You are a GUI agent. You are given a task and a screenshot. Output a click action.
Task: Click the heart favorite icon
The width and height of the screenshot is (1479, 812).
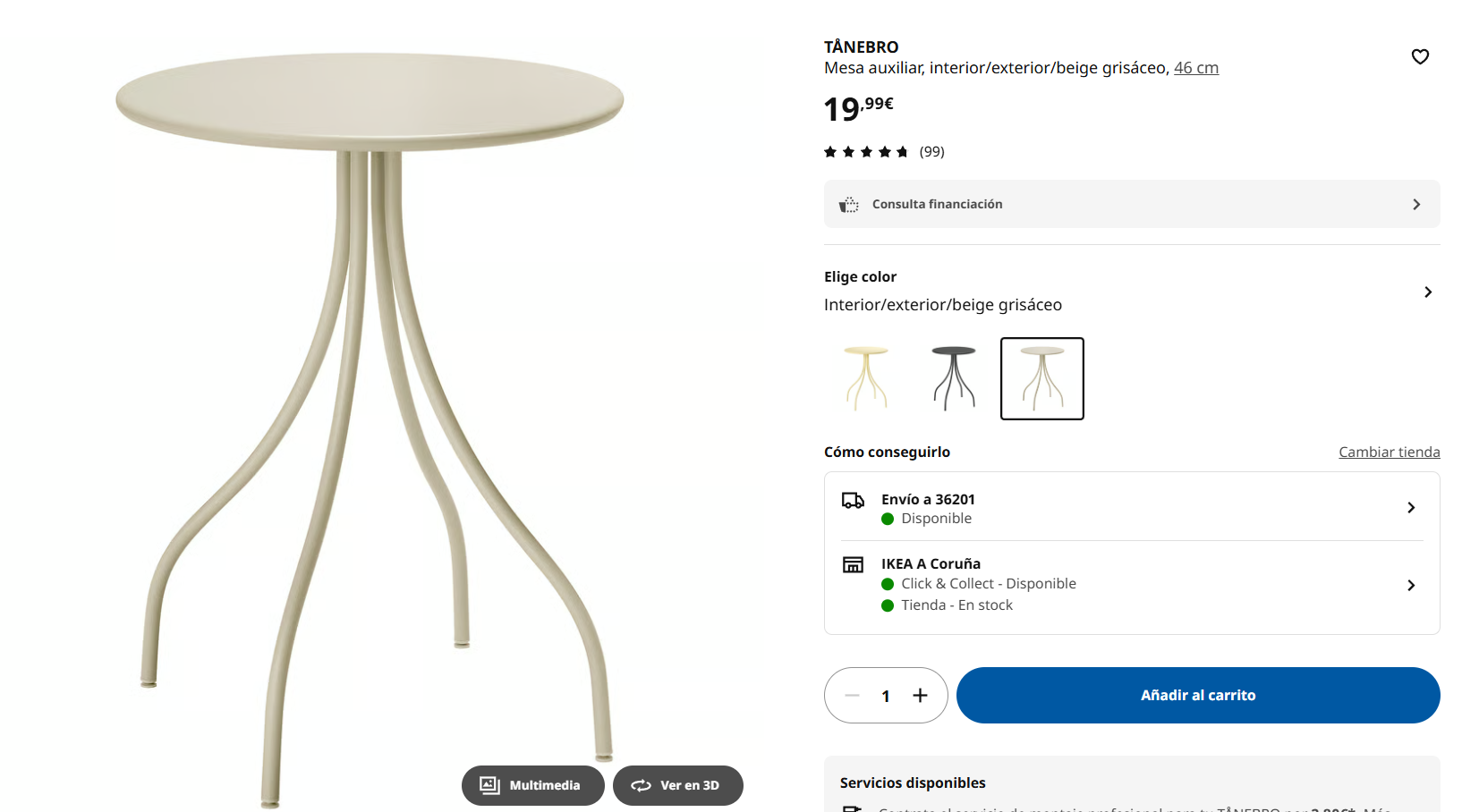coord(1419,56)
